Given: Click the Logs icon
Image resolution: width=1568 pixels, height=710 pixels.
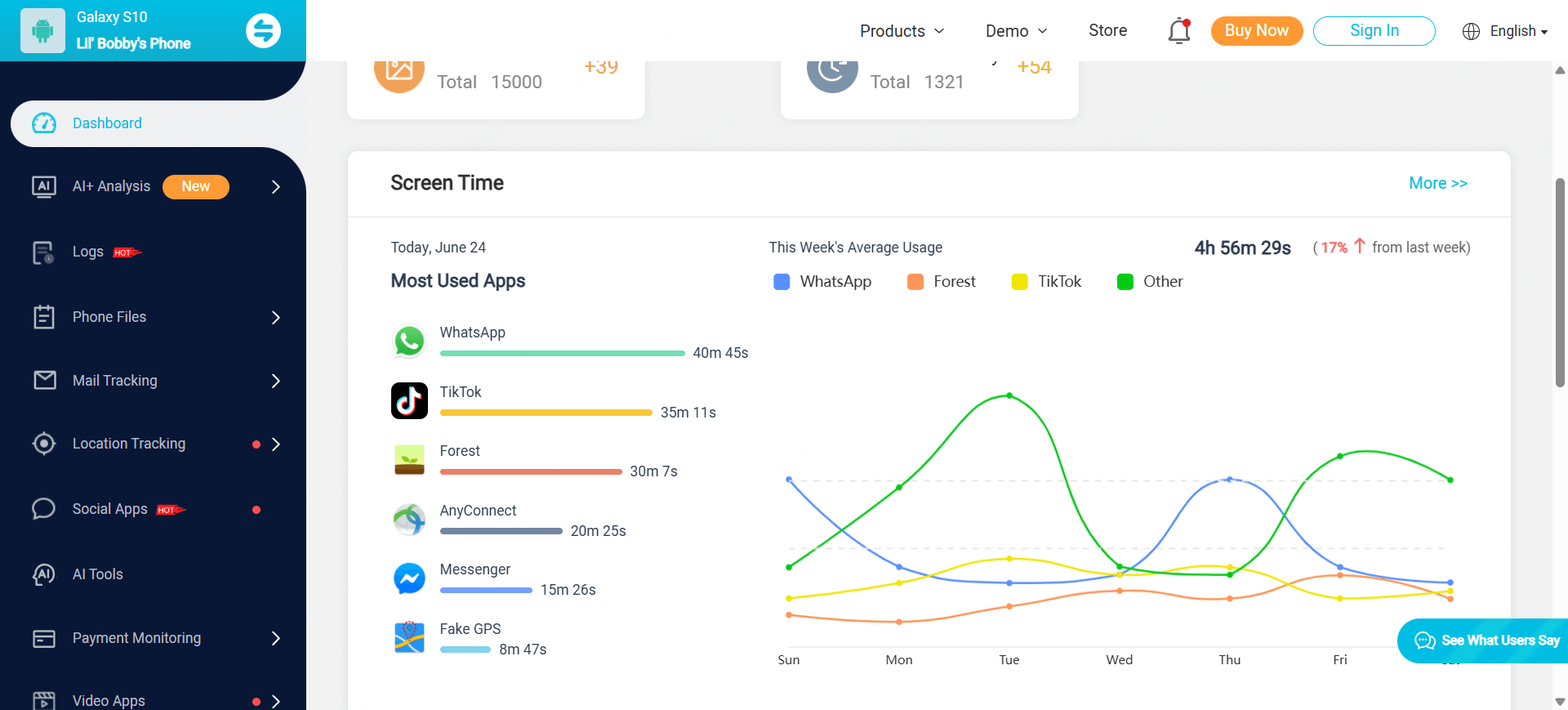Looking at the screenshot, I should (43, 252).
